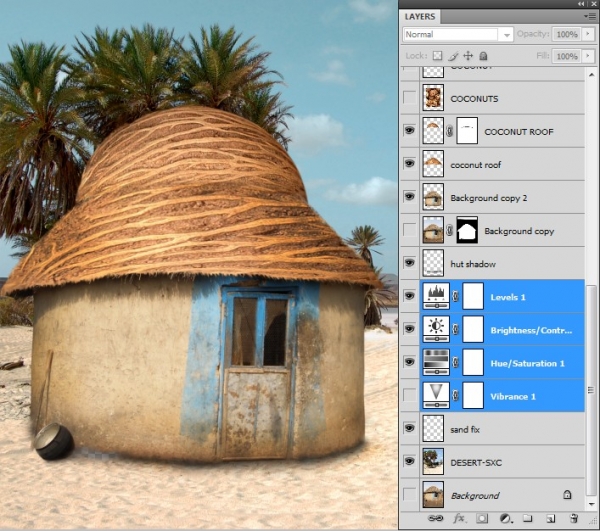Image resolution: width=600 pixels, height=531 pixels.
Task: Click the Brightness/Contrast adjustment sun icon
Action: (436, 329)
